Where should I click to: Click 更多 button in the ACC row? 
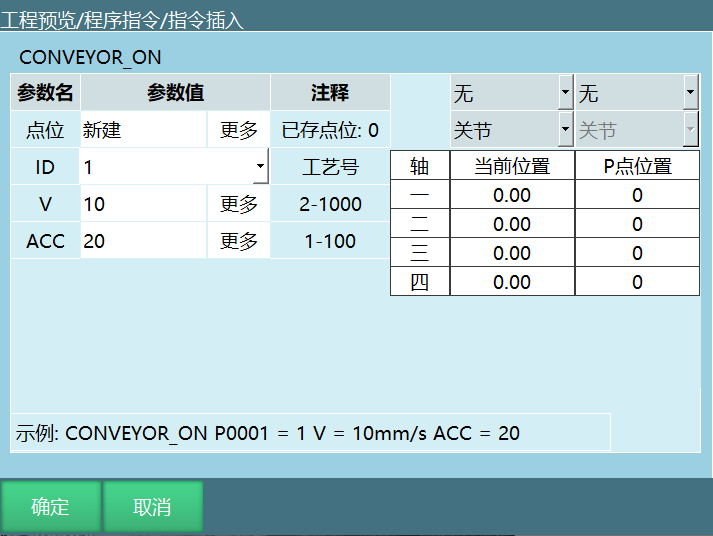(x=239, y=241)
